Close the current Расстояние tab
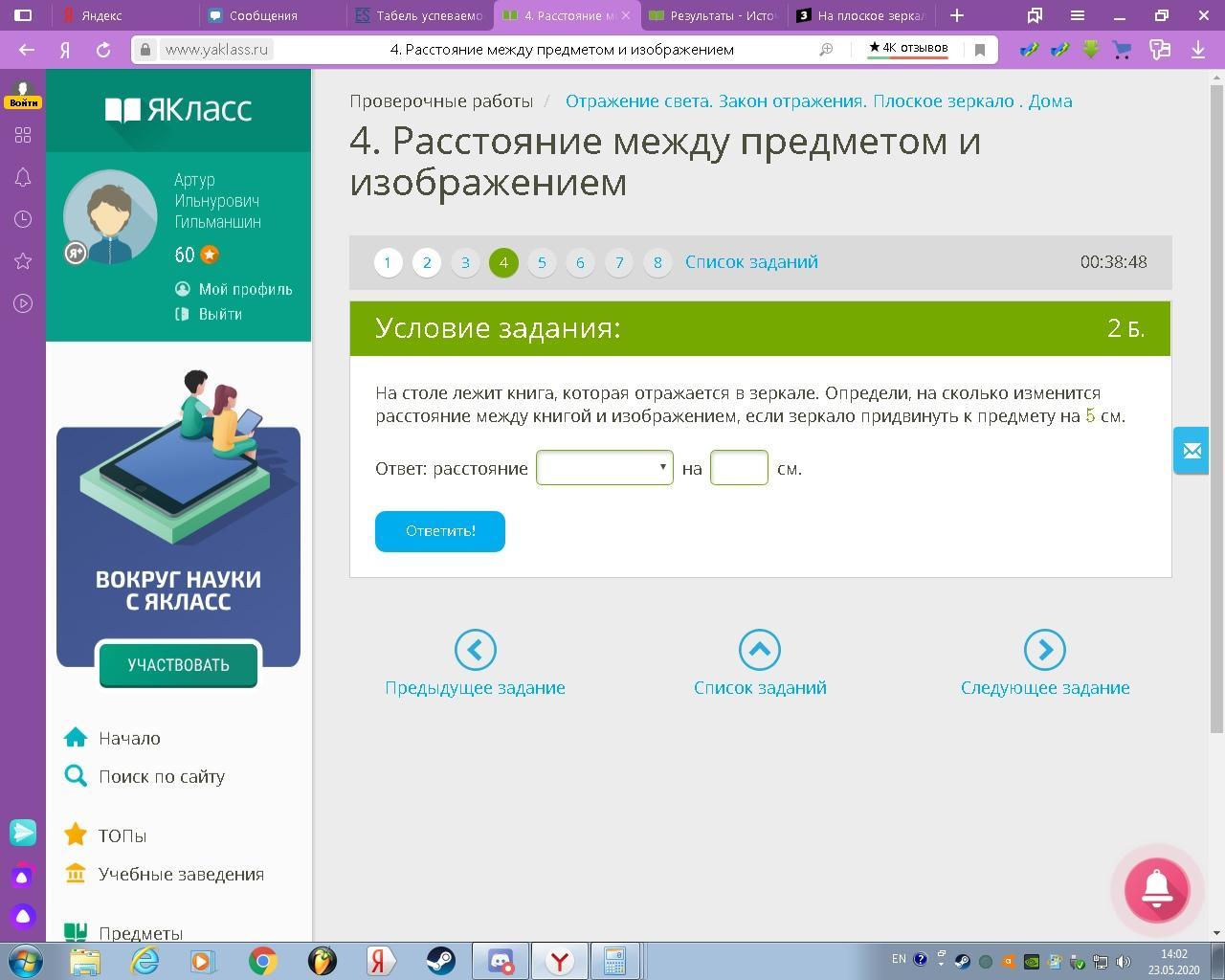 (x=626, y=15)
